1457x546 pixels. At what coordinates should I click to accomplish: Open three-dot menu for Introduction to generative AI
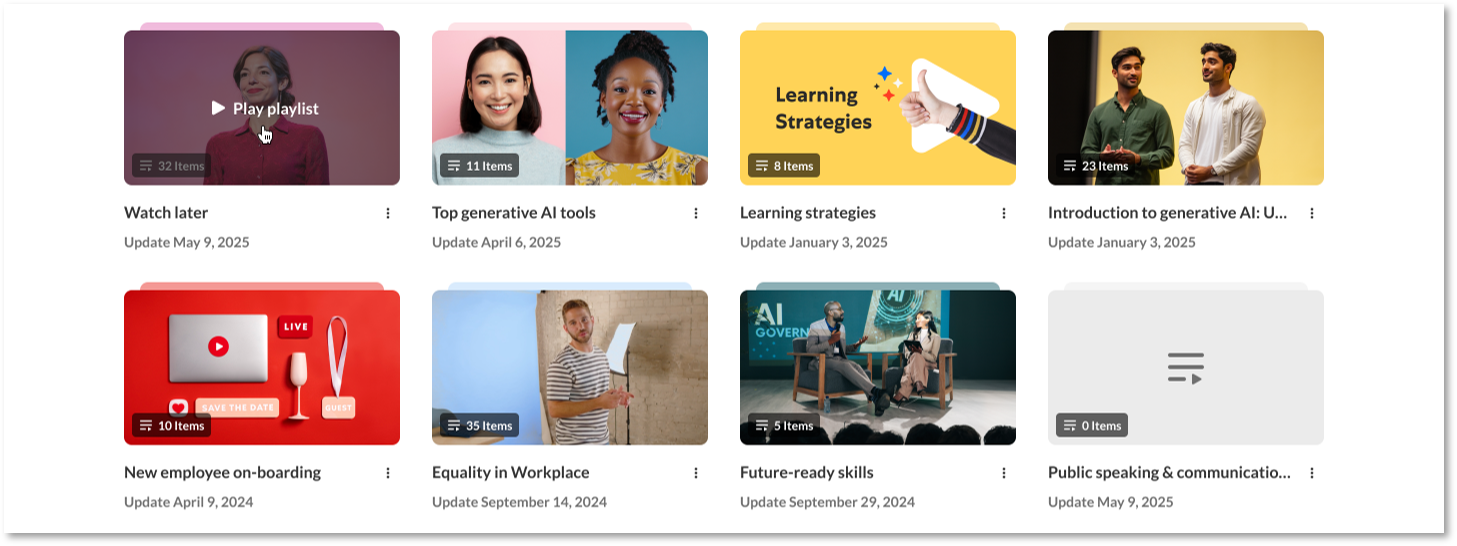coord(1312,213)
